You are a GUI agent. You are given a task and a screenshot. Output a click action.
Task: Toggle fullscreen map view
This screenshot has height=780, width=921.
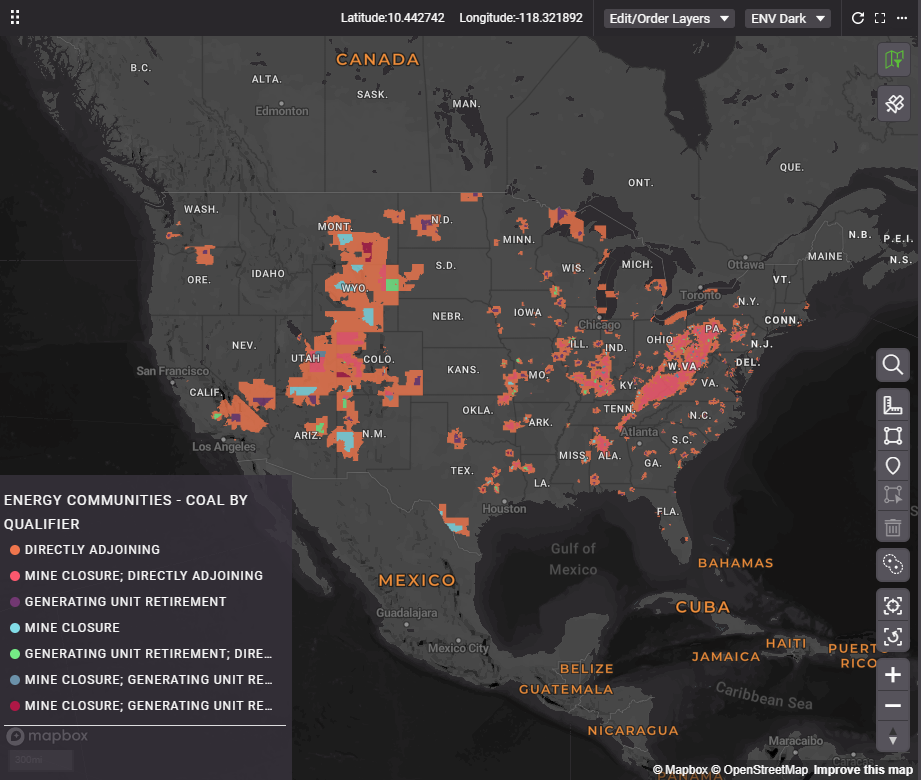coord(880,18)
